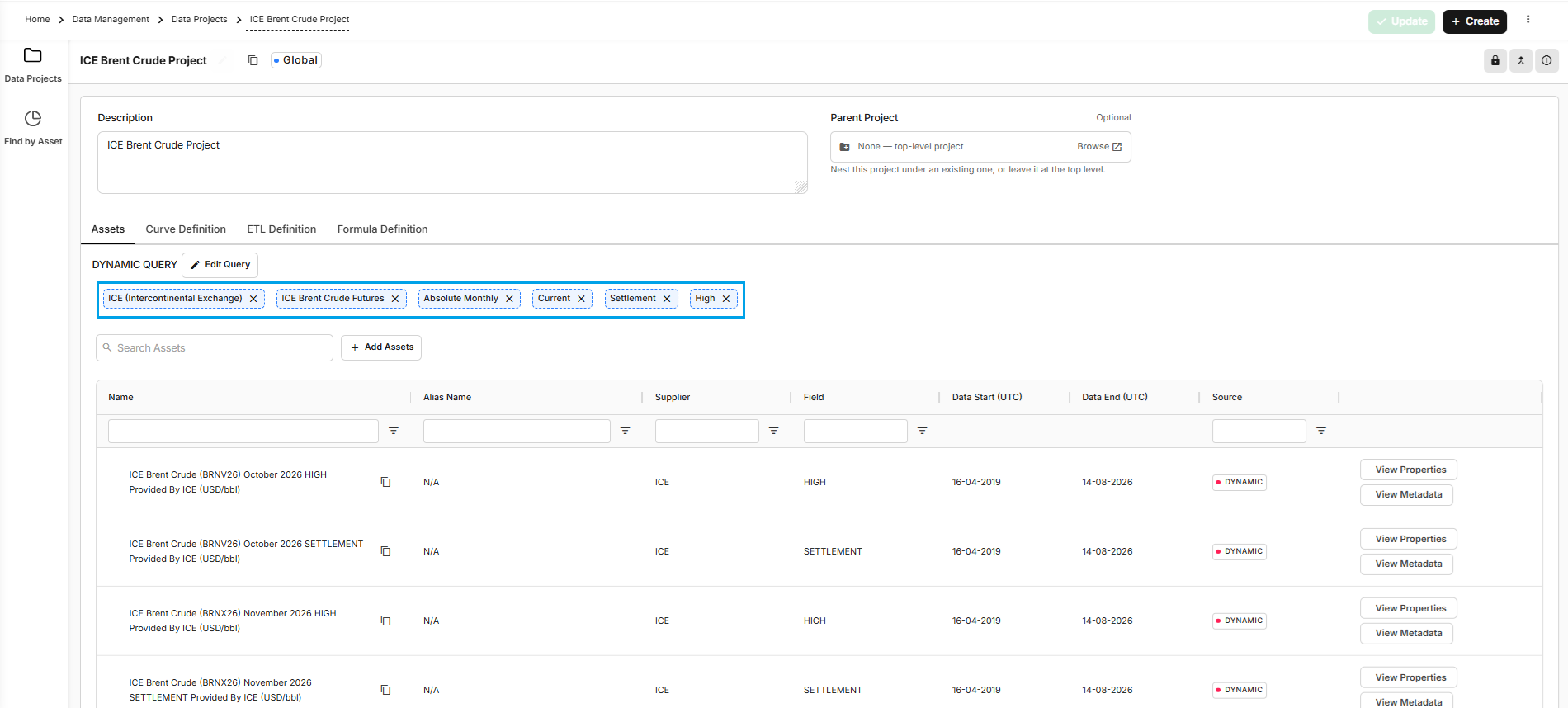Screen dimensions: 1568x708
Task: Click the Create button
Action: click(1475, 21)
